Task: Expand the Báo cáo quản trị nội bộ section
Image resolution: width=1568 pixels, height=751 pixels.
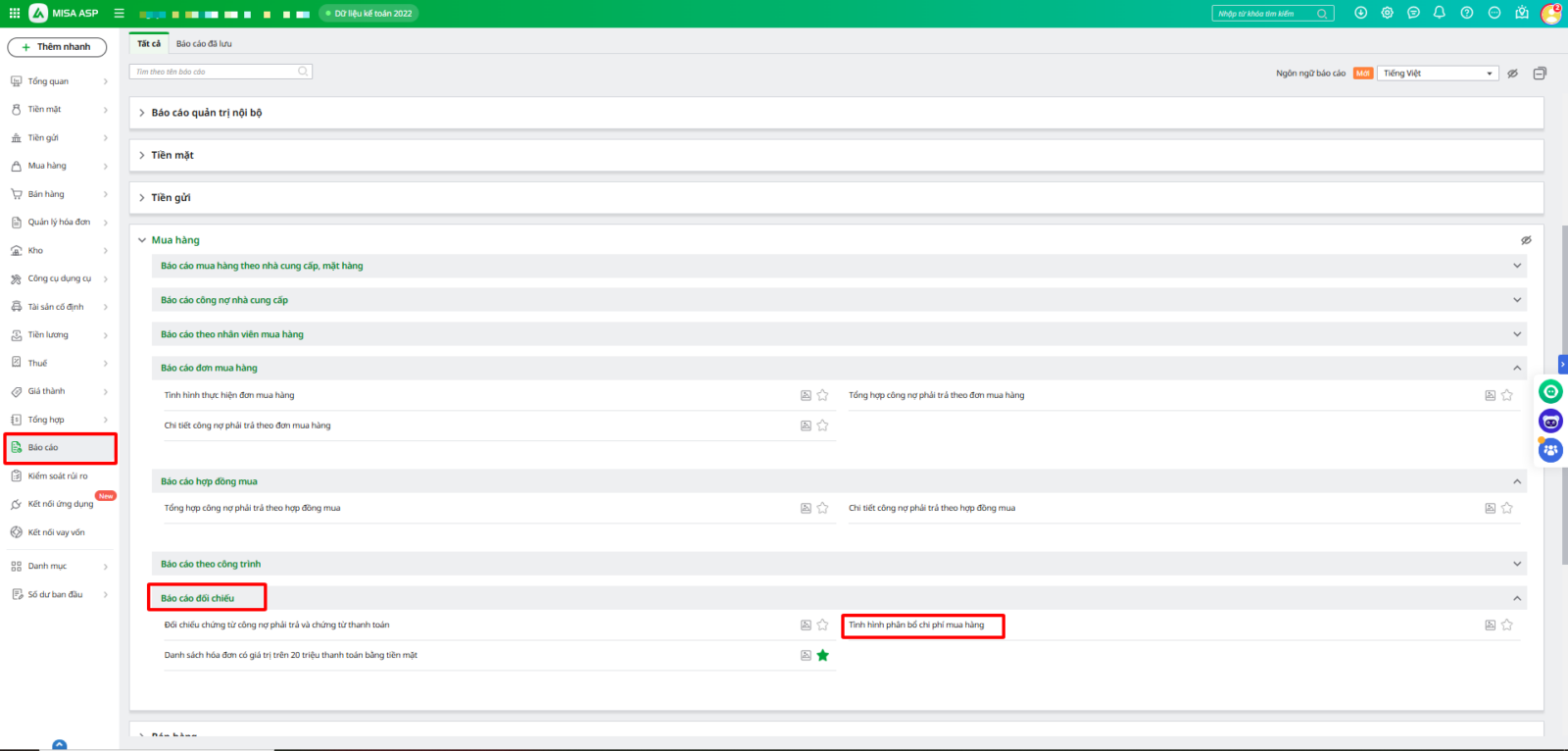Action: point(206,113)
